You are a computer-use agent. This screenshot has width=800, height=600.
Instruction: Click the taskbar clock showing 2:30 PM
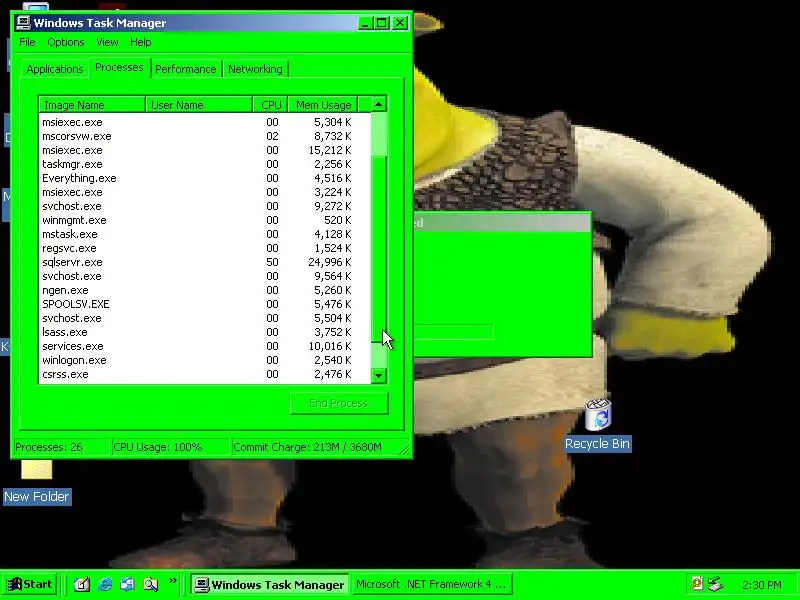tap(761, 585)
